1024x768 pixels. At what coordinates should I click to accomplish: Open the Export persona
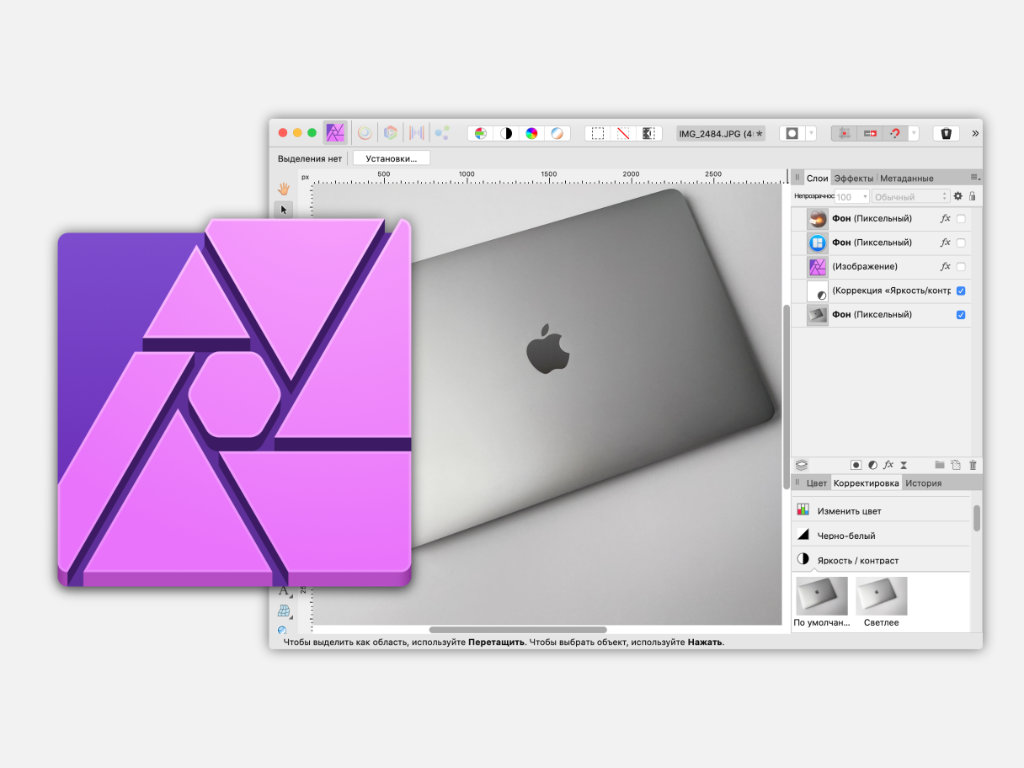pyautogui.click(x=442, y=133)
